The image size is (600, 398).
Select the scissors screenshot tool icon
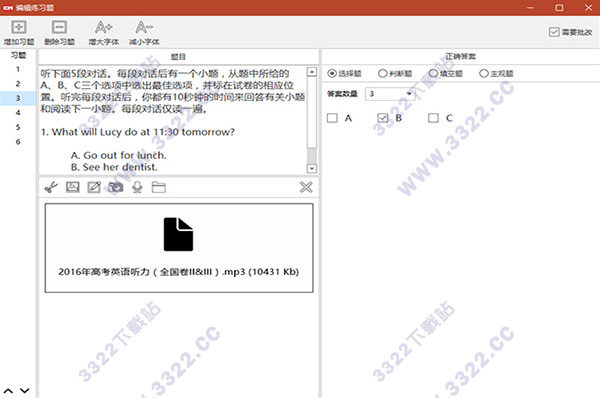[x=51, y=187]
